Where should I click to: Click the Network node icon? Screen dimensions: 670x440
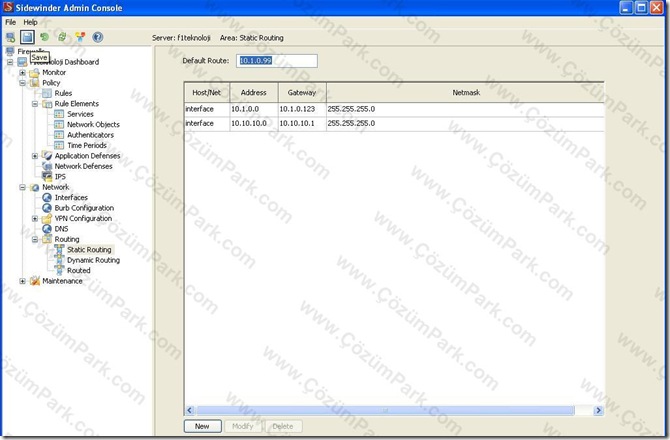[x=35, y=187]
